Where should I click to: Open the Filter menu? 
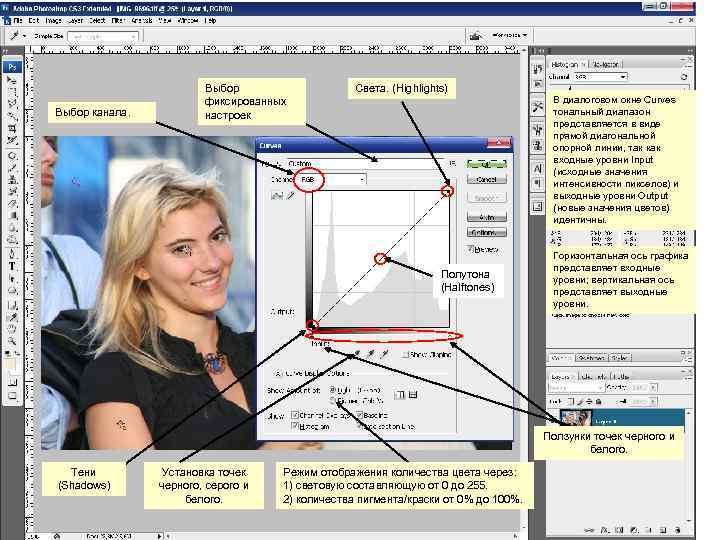[x=118, y=21]
